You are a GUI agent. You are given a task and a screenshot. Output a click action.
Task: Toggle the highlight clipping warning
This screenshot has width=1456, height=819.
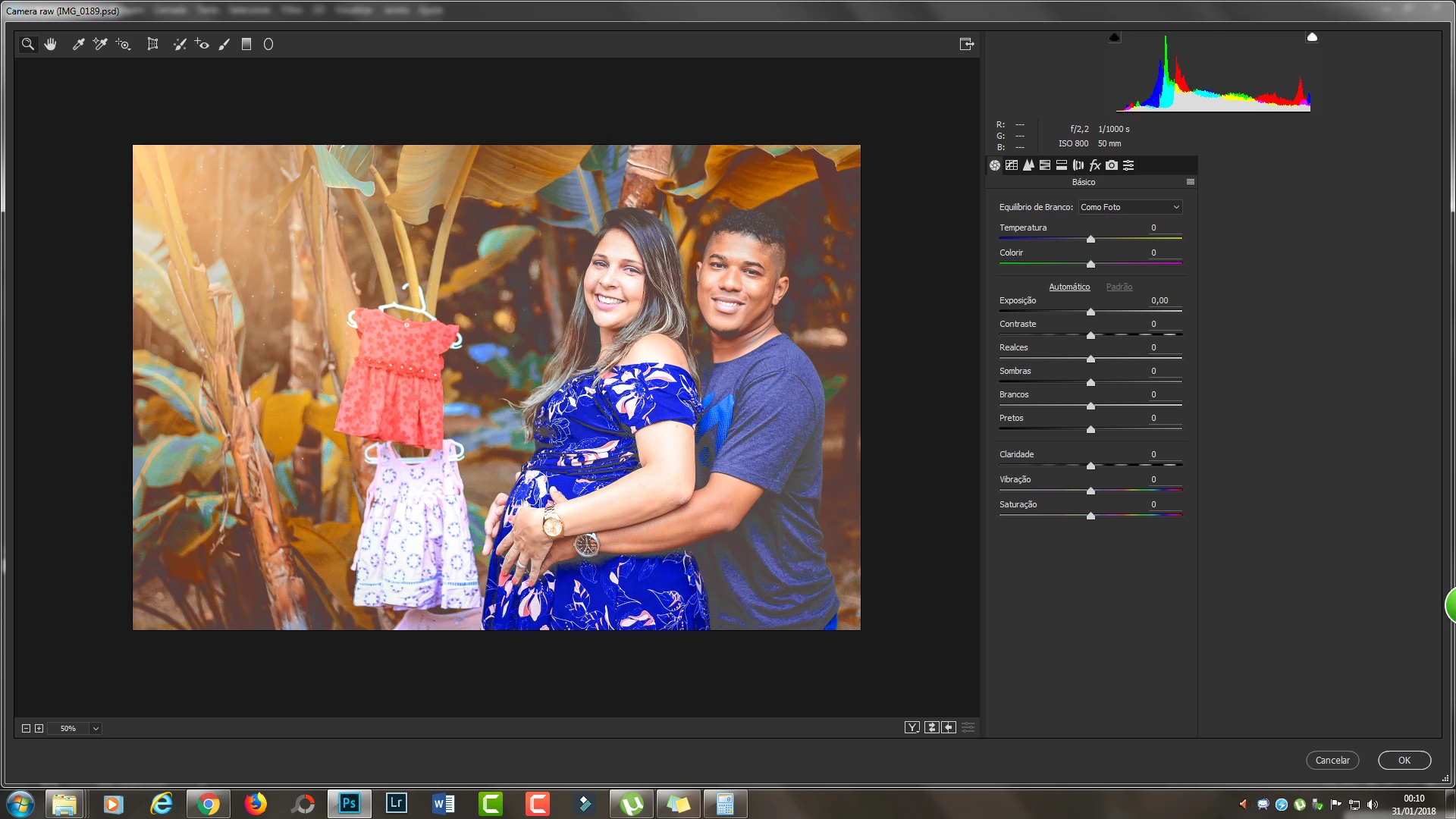click(x=1312, y=37)
